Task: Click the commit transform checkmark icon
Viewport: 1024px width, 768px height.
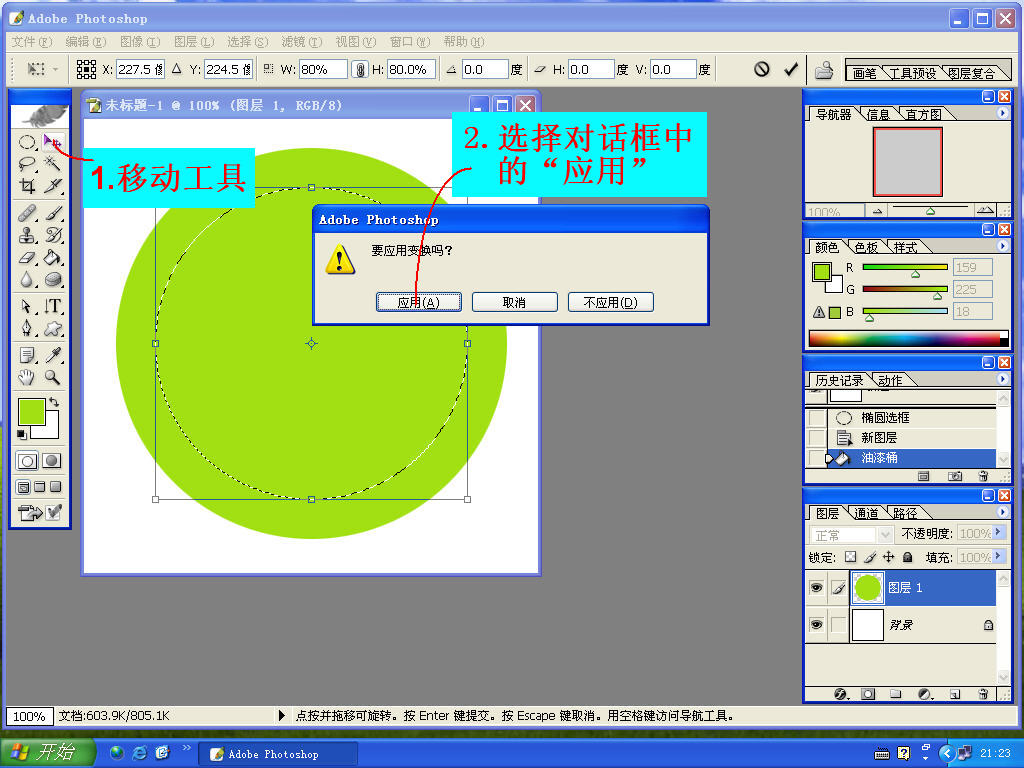Action: [791, 69]
